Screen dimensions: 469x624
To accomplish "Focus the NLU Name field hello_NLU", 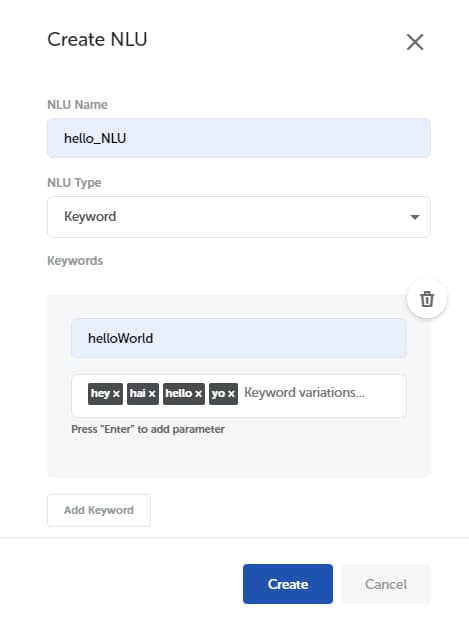I will (239, 138).
